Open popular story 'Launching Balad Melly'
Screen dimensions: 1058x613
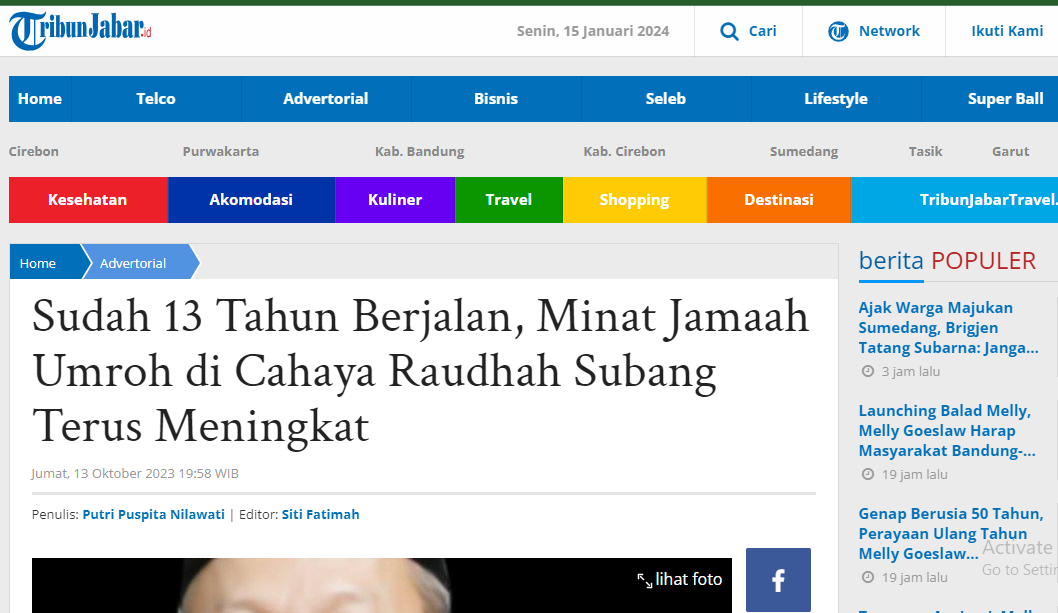click(x=947, y=431)
